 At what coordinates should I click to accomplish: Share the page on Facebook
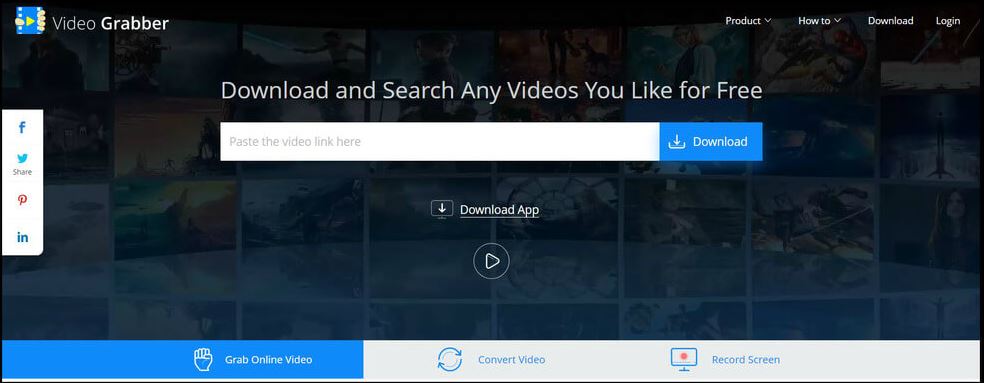(23, 127)
